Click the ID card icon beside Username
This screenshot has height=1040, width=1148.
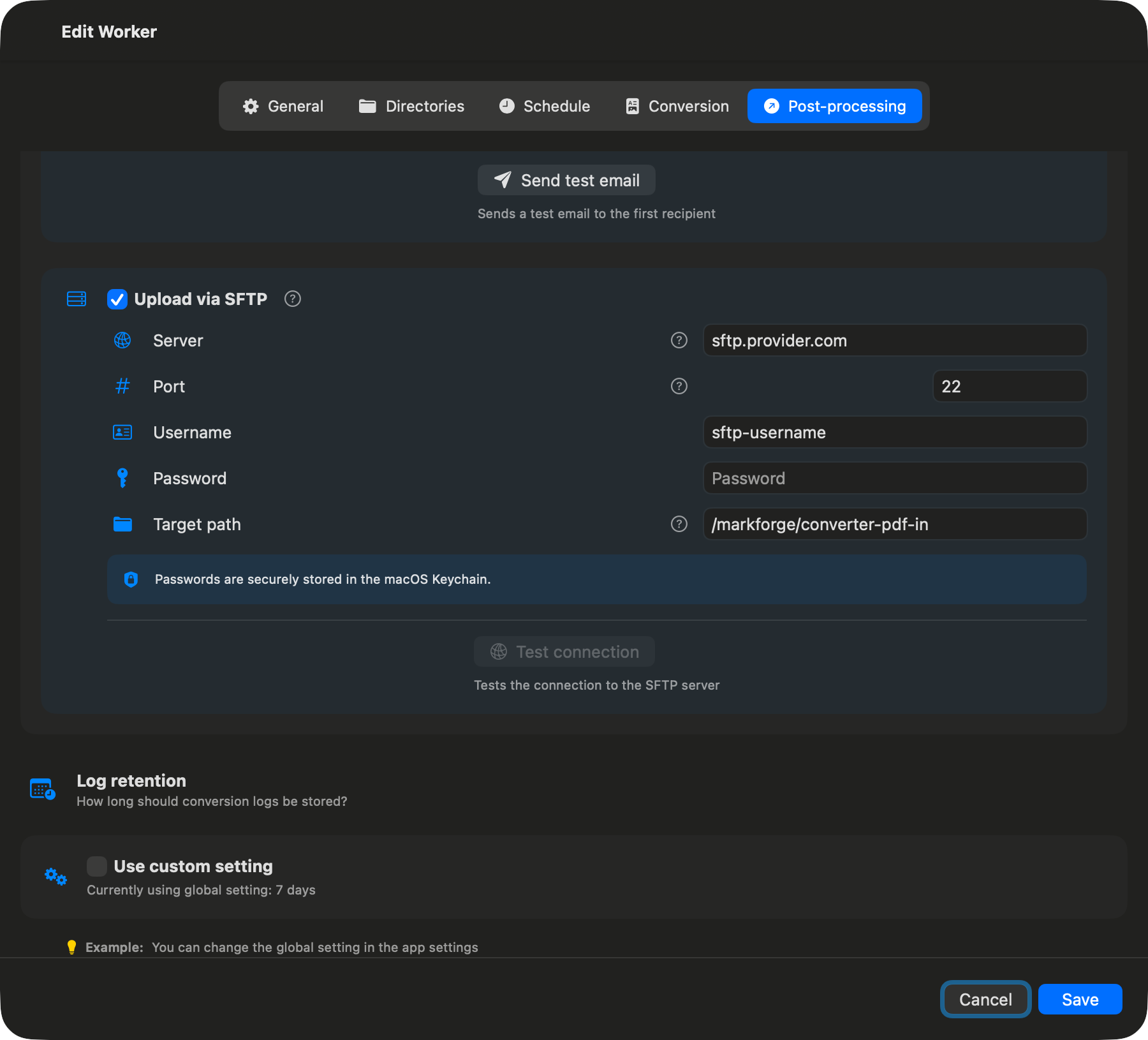click(x=122, y=432)
